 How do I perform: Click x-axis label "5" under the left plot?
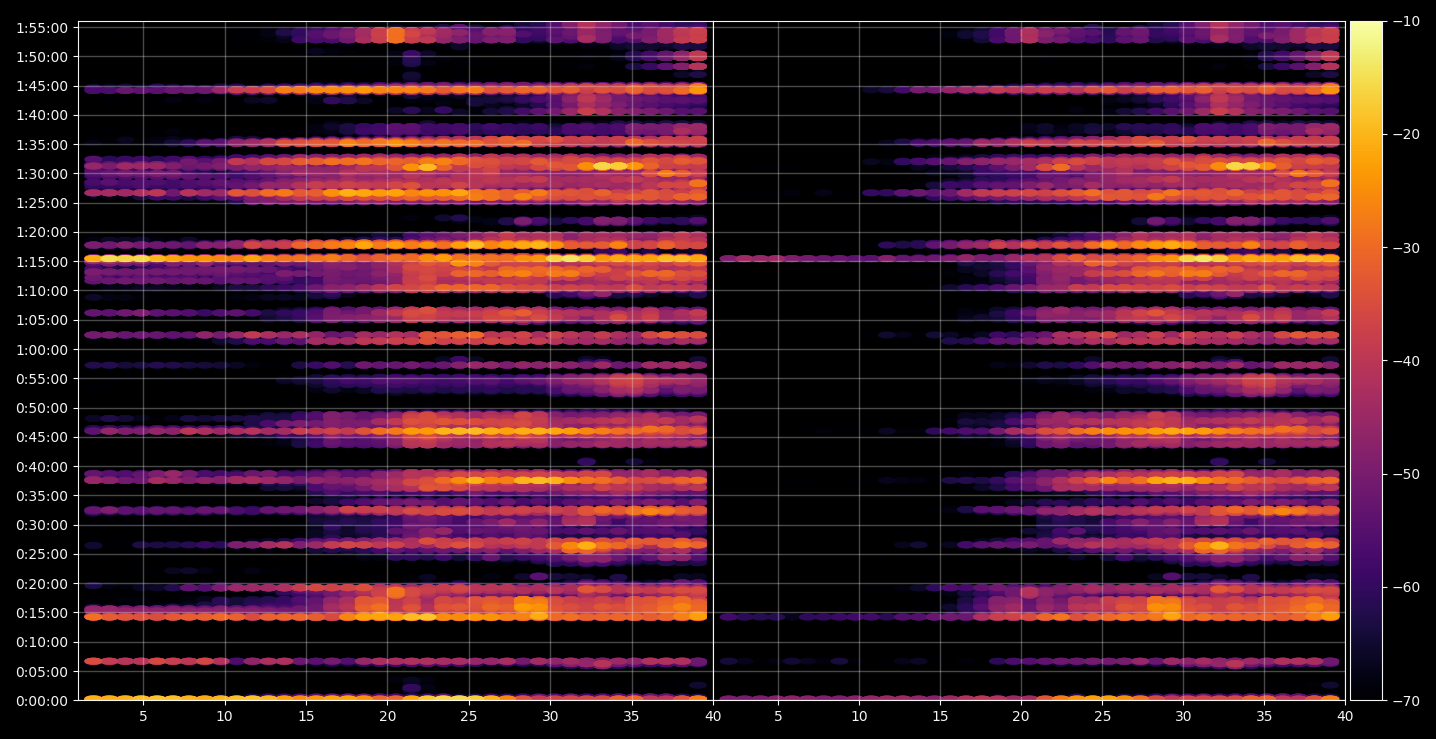coord(143,716)
